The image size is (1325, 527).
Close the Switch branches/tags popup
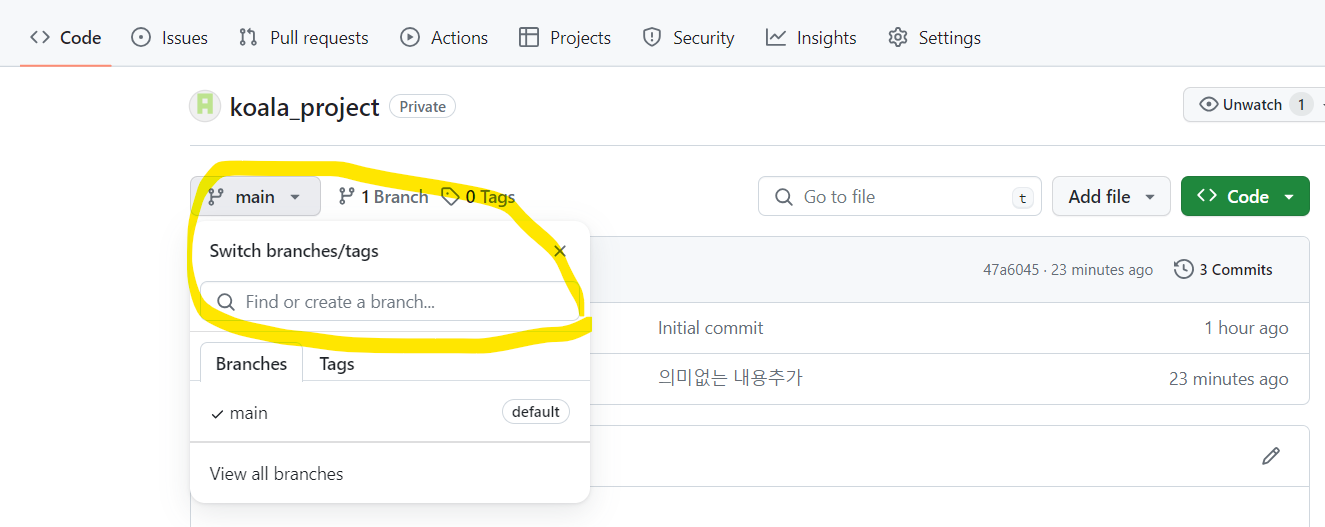click(560, 251)
